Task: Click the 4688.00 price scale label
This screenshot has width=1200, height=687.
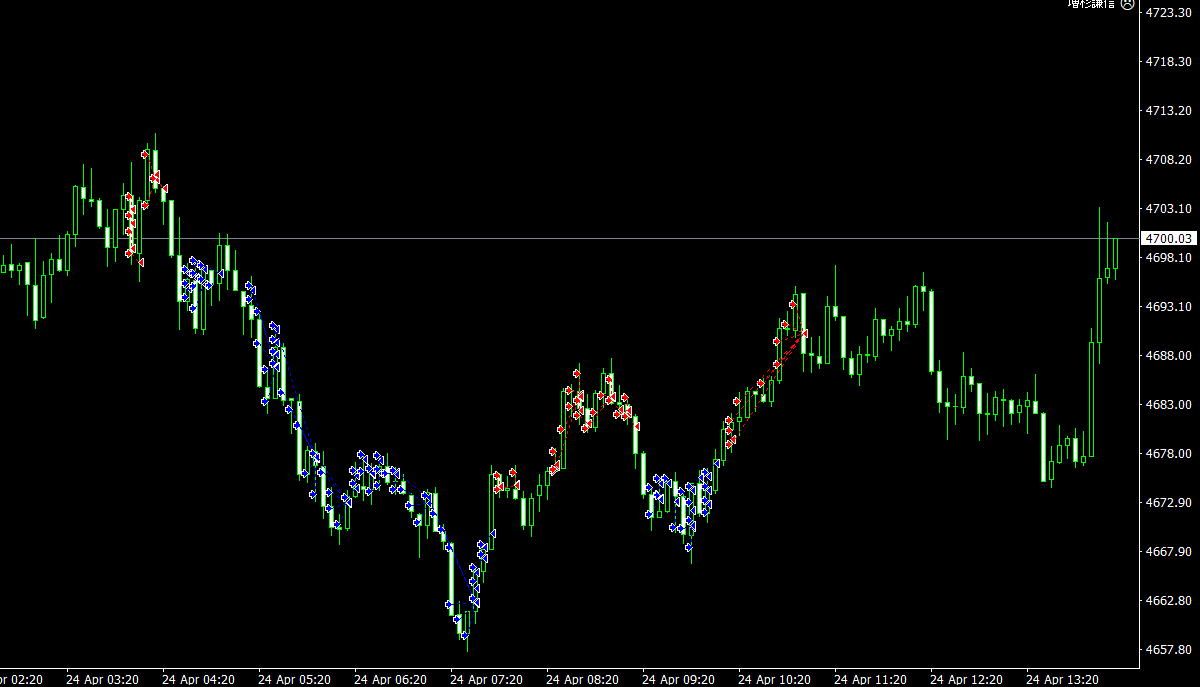Action: tap(1168, 355)
